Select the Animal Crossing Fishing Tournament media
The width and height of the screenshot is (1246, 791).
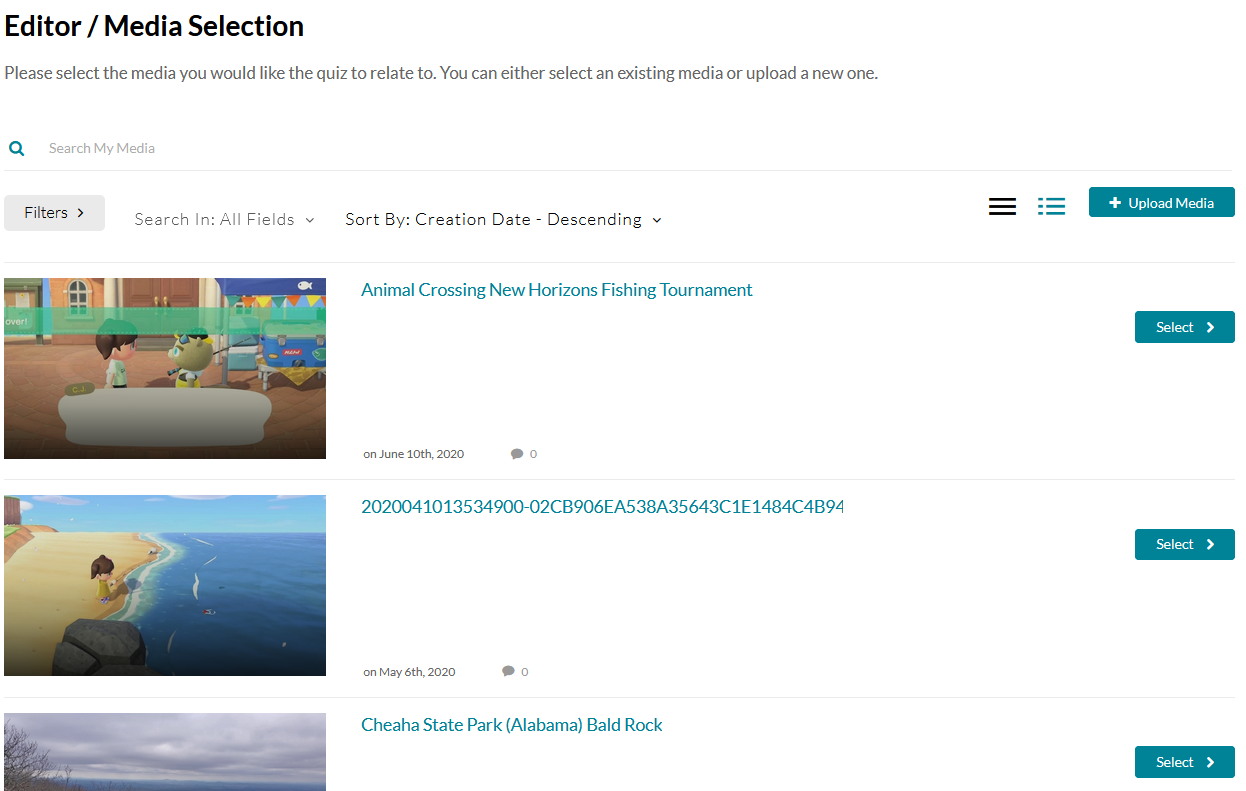(1184, 327)
